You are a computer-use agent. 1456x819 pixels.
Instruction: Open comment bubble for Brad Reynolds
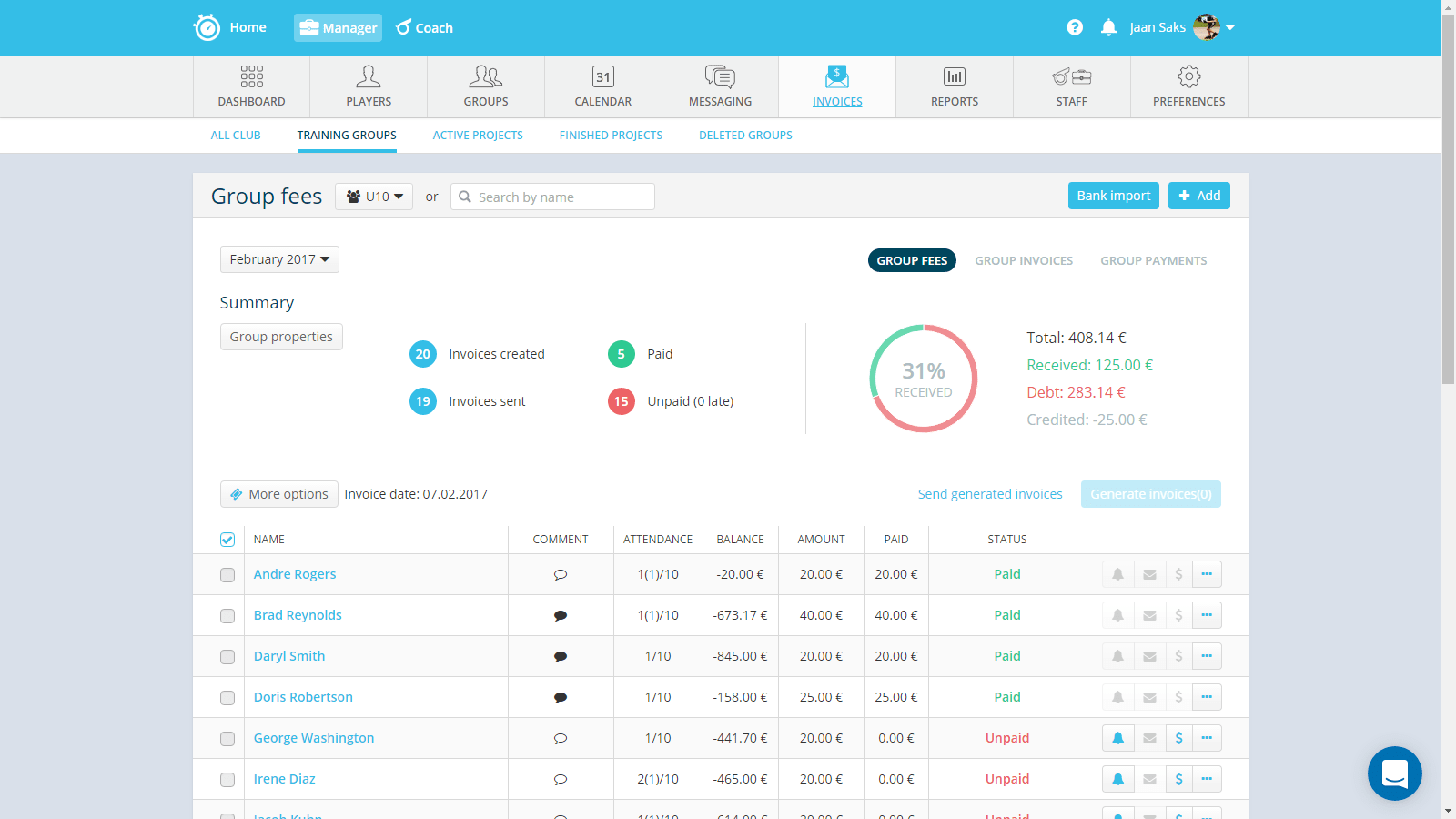pyautogui.click(x=561, y=616)
